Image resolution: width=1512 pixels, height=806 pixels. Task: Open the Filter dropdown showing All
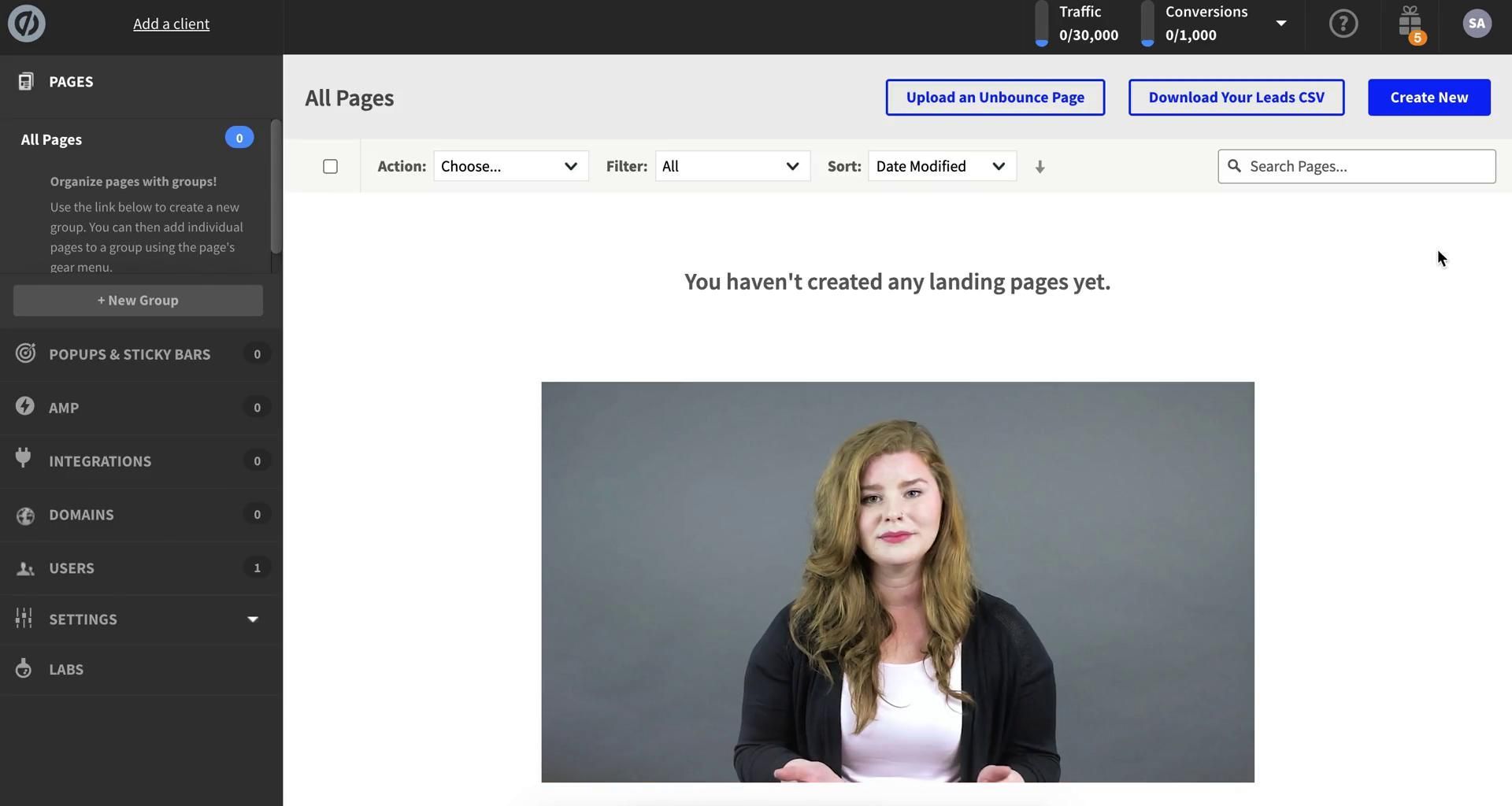coord(732,166)
